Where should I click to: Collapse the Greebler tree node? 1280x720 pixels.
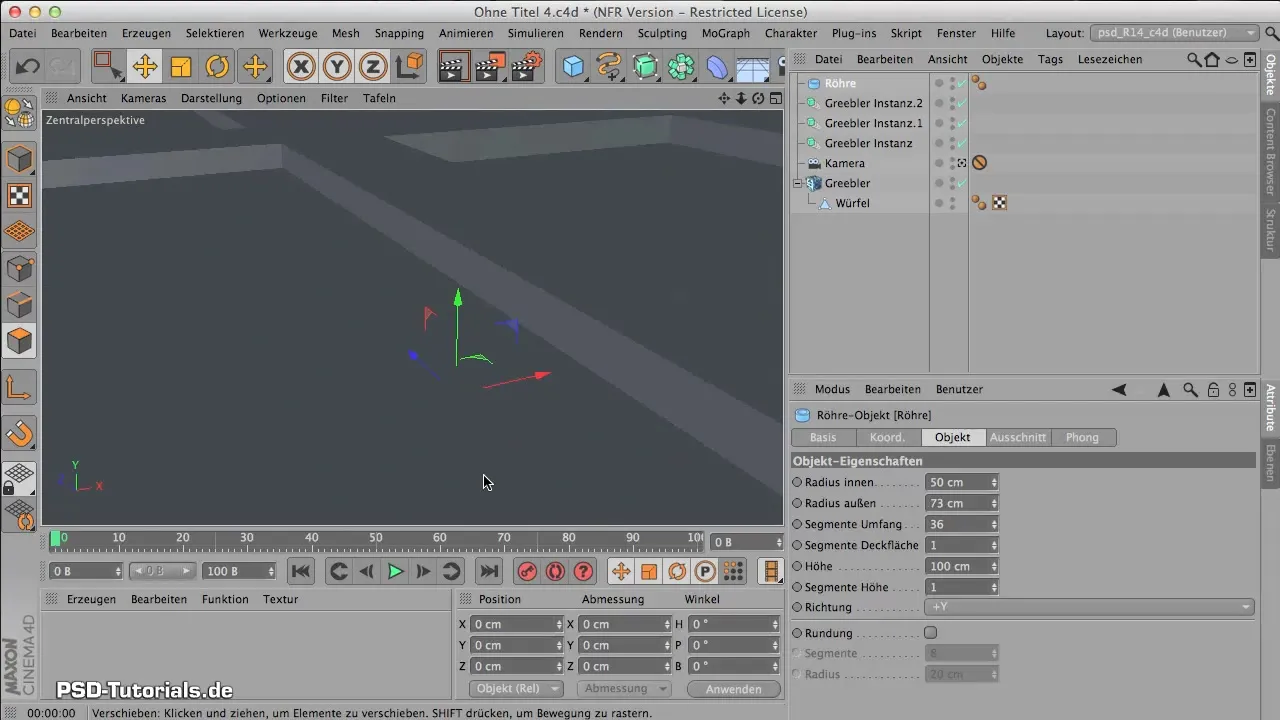(797, 183)
